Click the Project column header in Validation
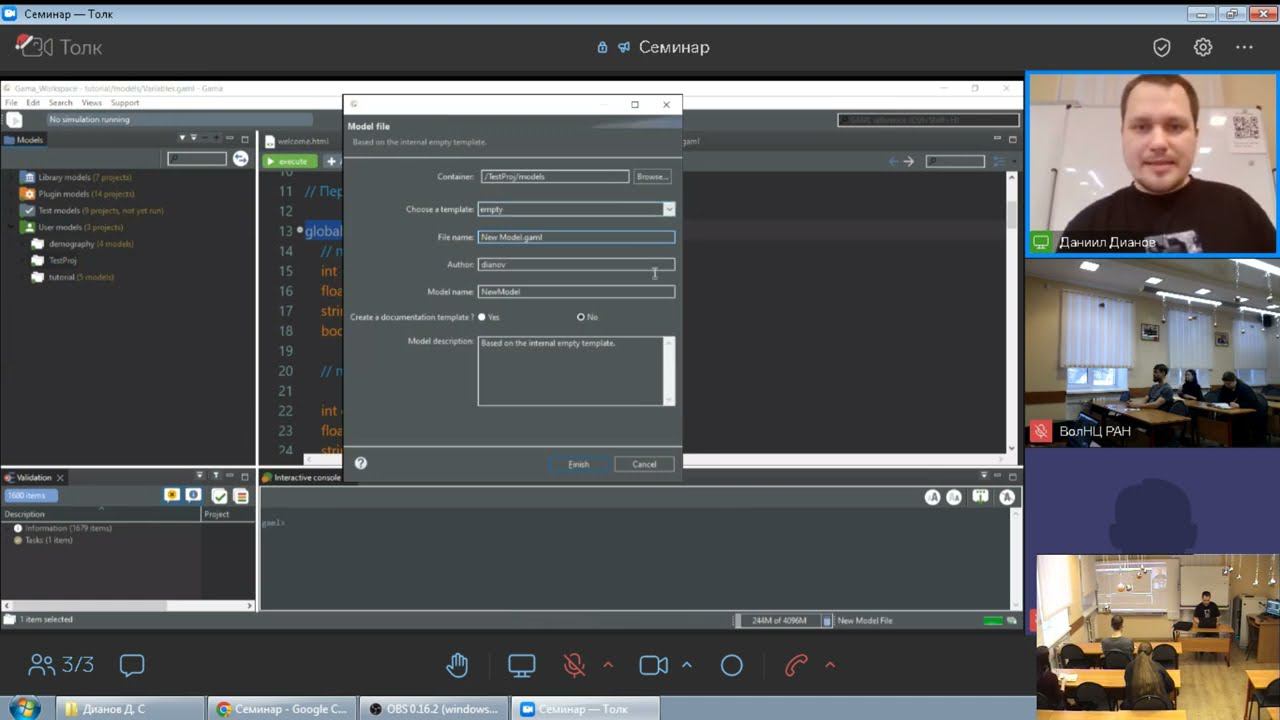The image size is (1280, 720). 228,514
